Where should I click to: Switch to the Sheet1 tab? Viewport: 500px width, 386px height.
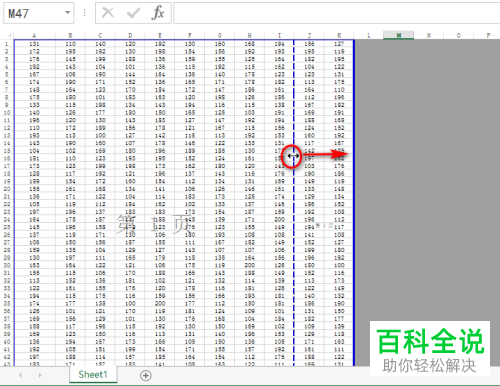click(x=93, y=375)
